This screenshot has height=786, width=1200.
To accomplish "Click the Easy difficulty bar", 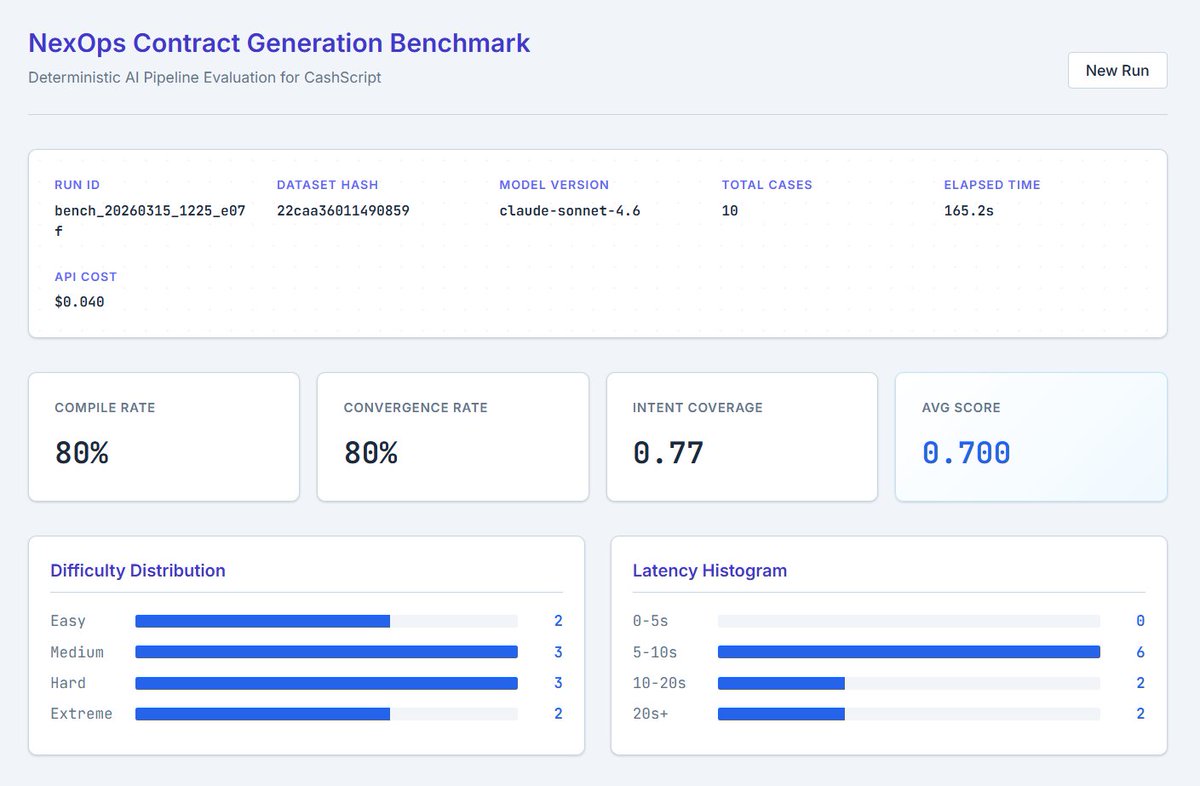I will 326,621.
